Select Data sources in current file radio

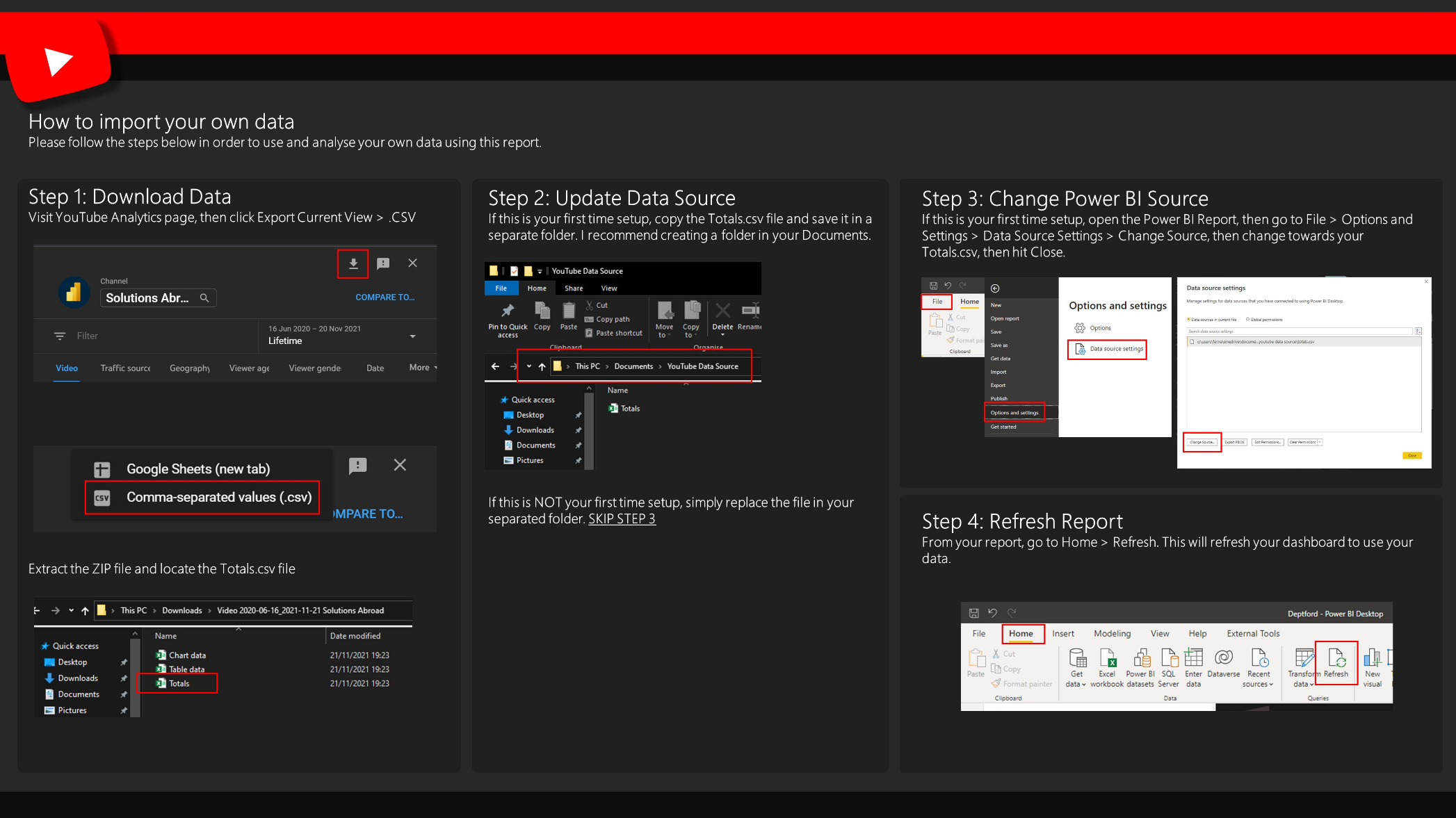tap(1189, 320)
